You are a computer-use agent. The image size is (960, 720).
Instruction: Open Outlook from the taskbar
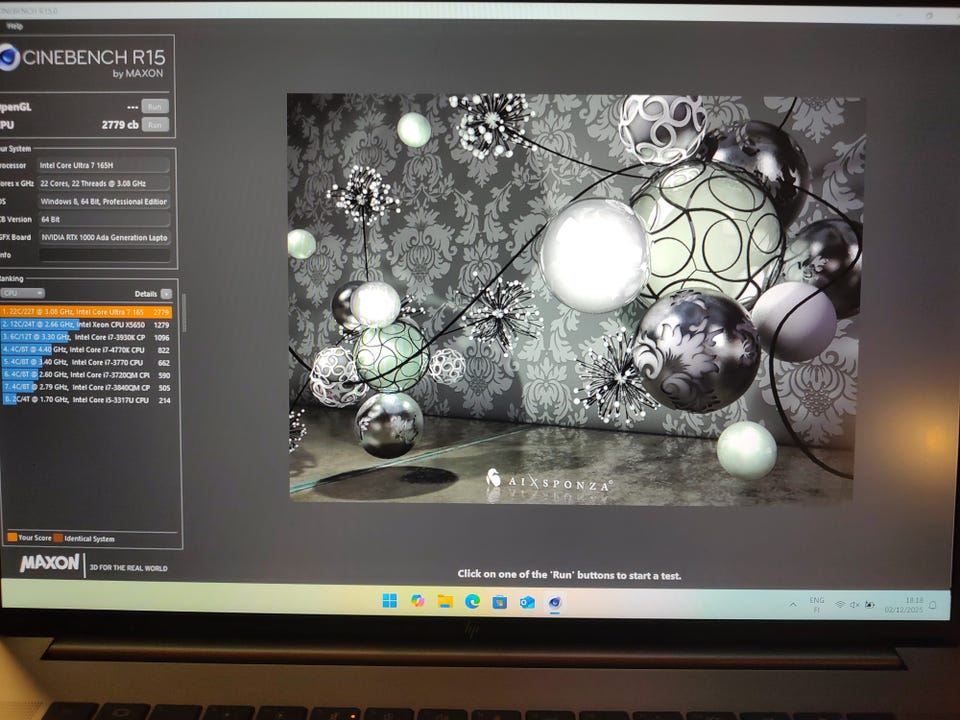pos(527,602)
